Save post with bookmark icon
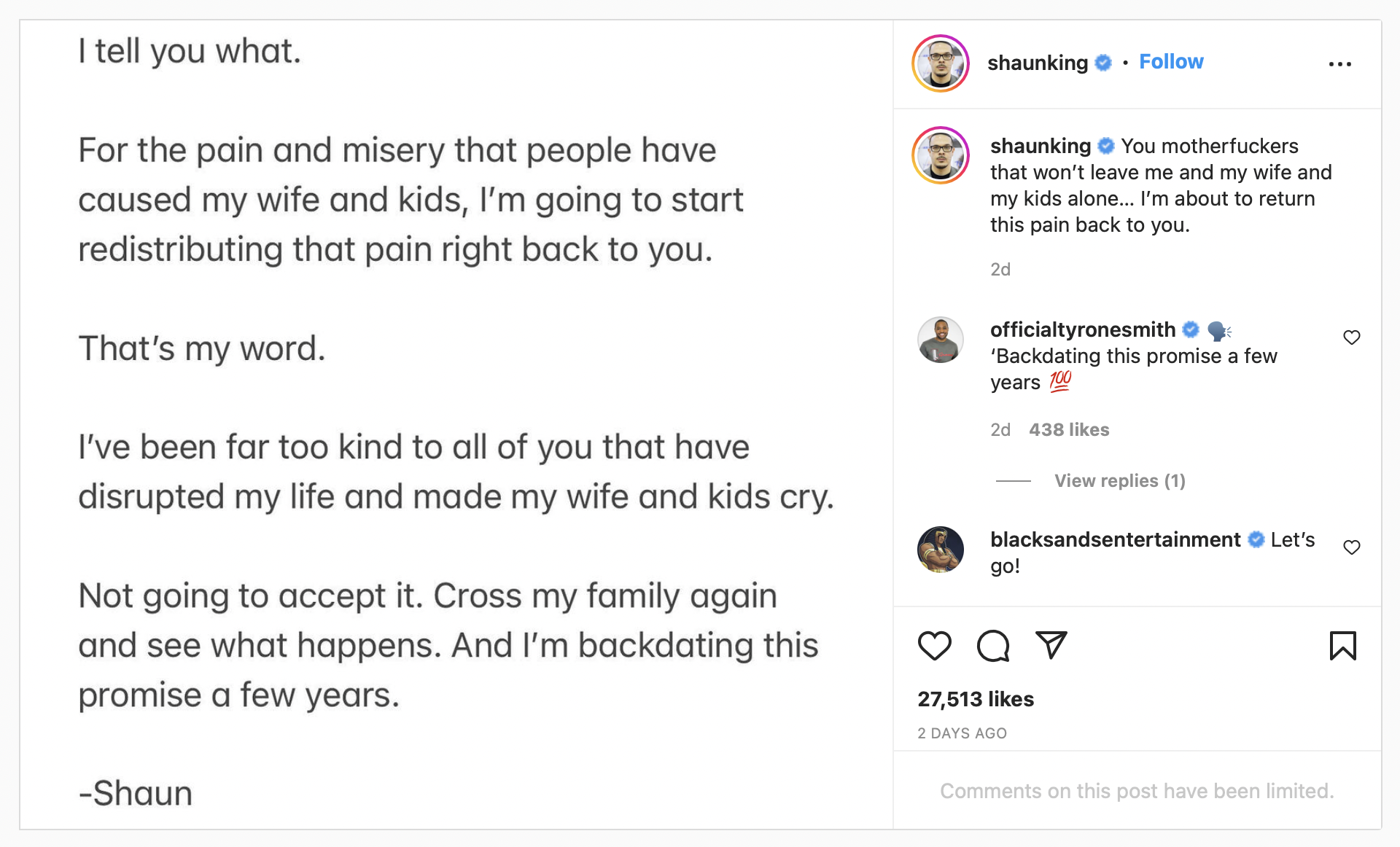The height and width of the screenshot is (847, 1400). click(x=1342, y=646)
